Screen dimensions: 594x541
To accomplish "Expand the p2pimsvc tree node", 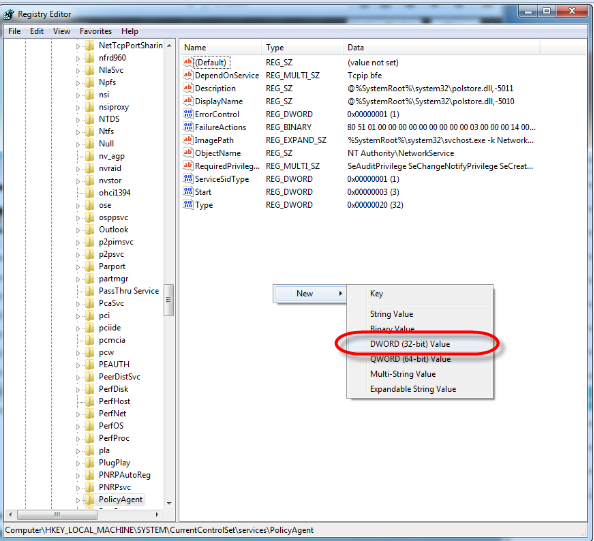I will coord(78,242).
